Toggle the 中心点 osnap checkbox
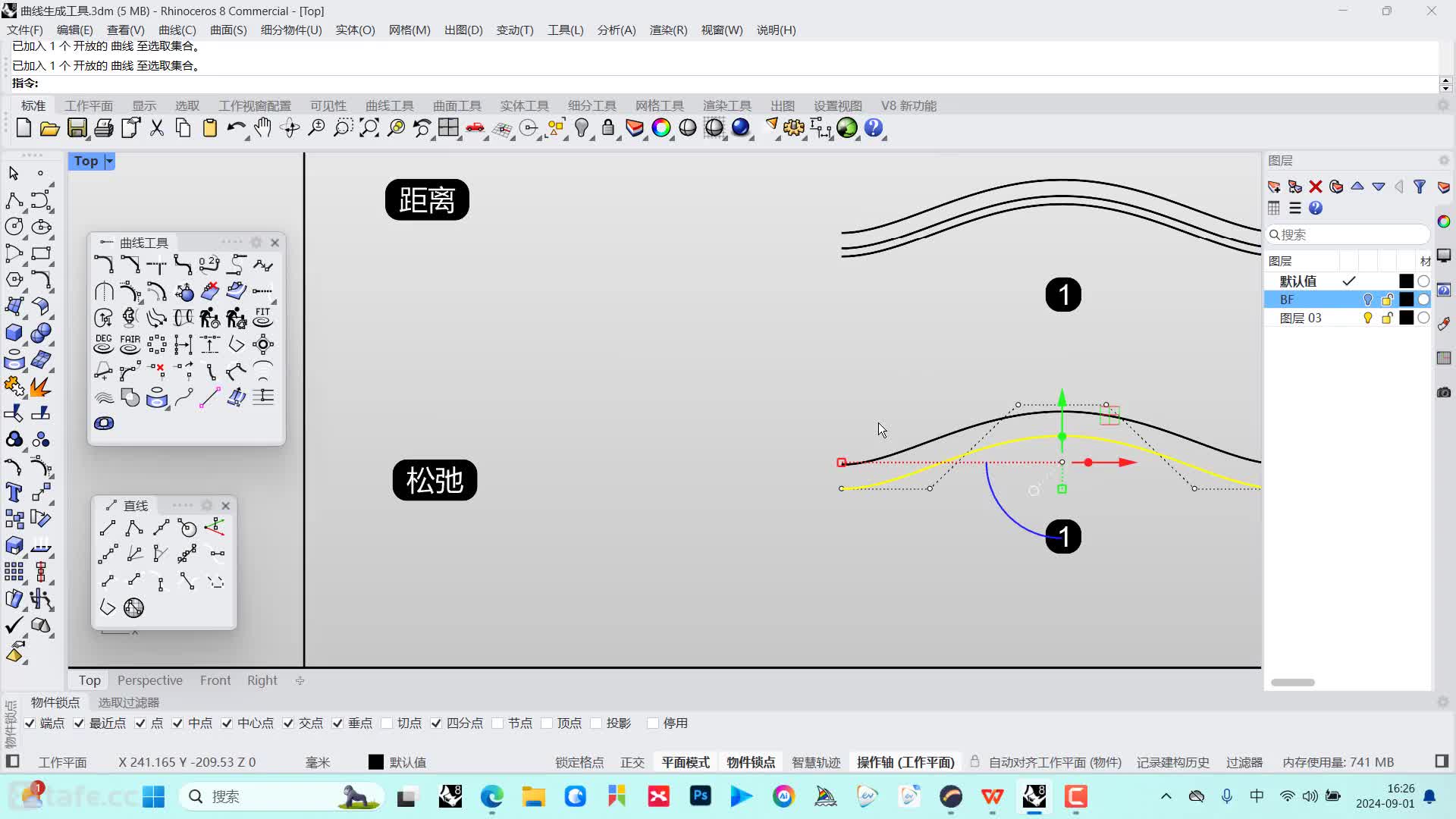 coord(227,723)
